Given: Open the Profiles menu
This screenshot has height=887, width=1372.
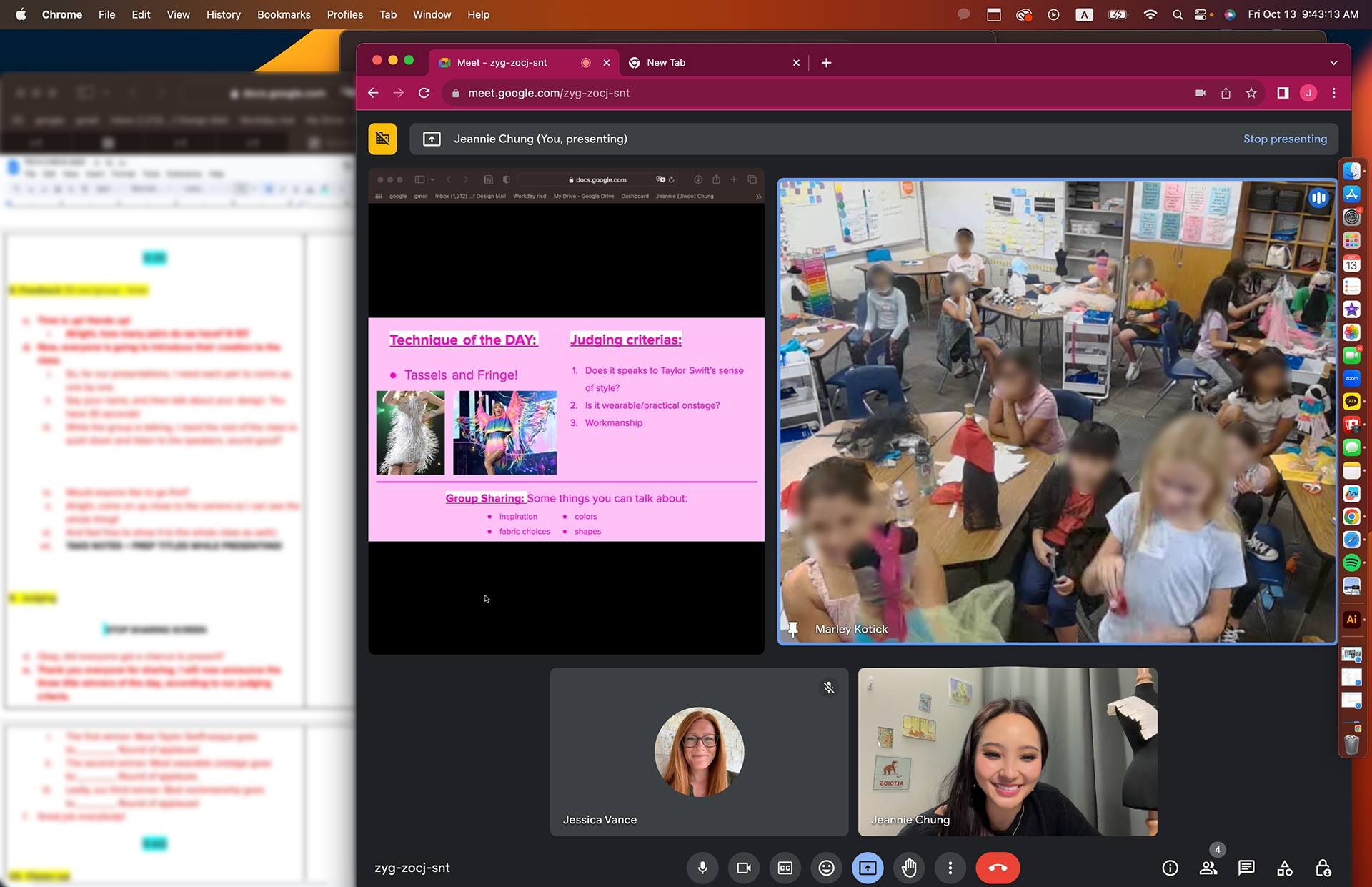Looking at the screenshot, I should pyautogui.click(x=344, y=14).
